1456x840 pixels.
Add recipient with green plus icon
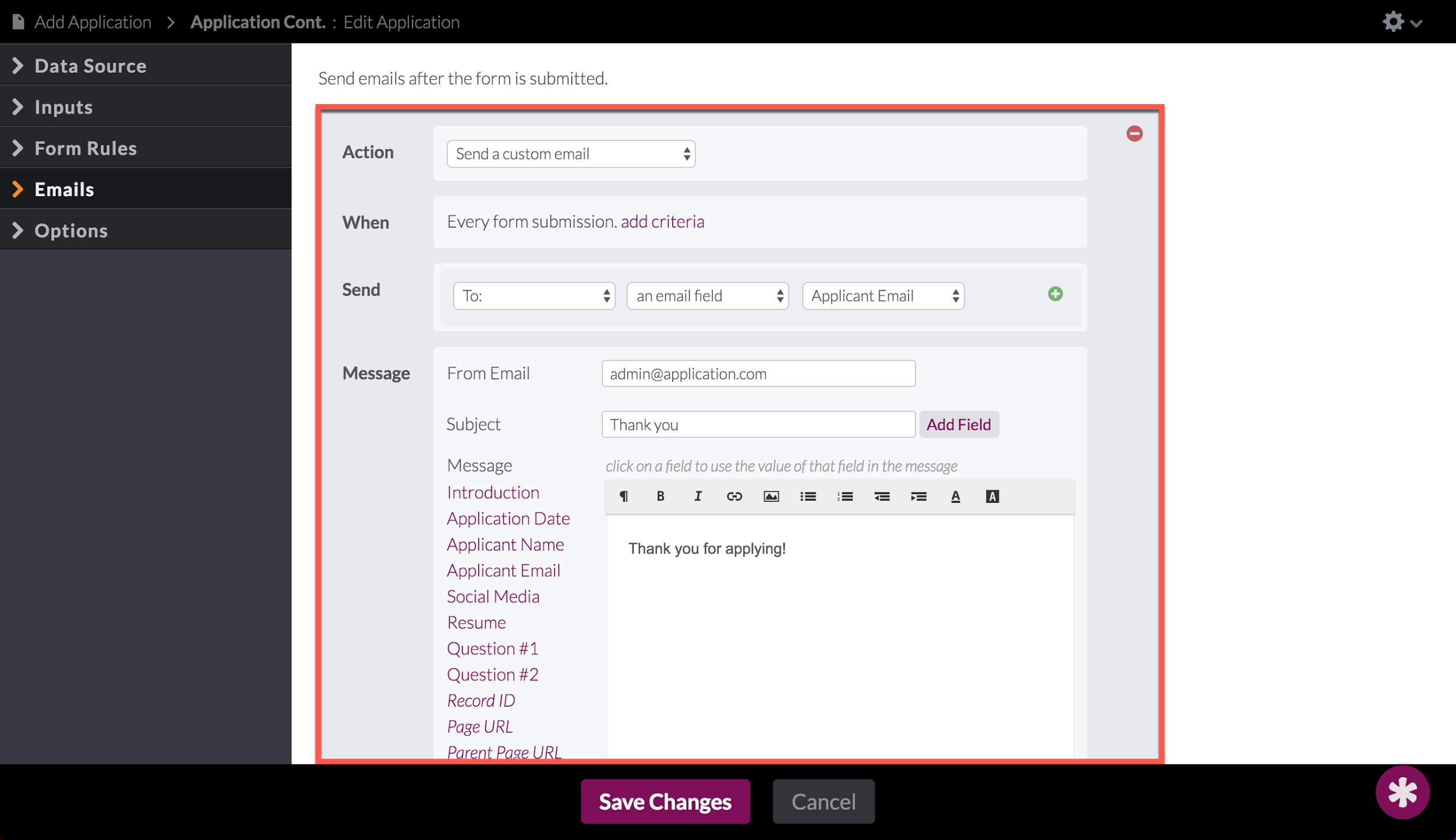pyautogui.click(x=1055, y=294)
